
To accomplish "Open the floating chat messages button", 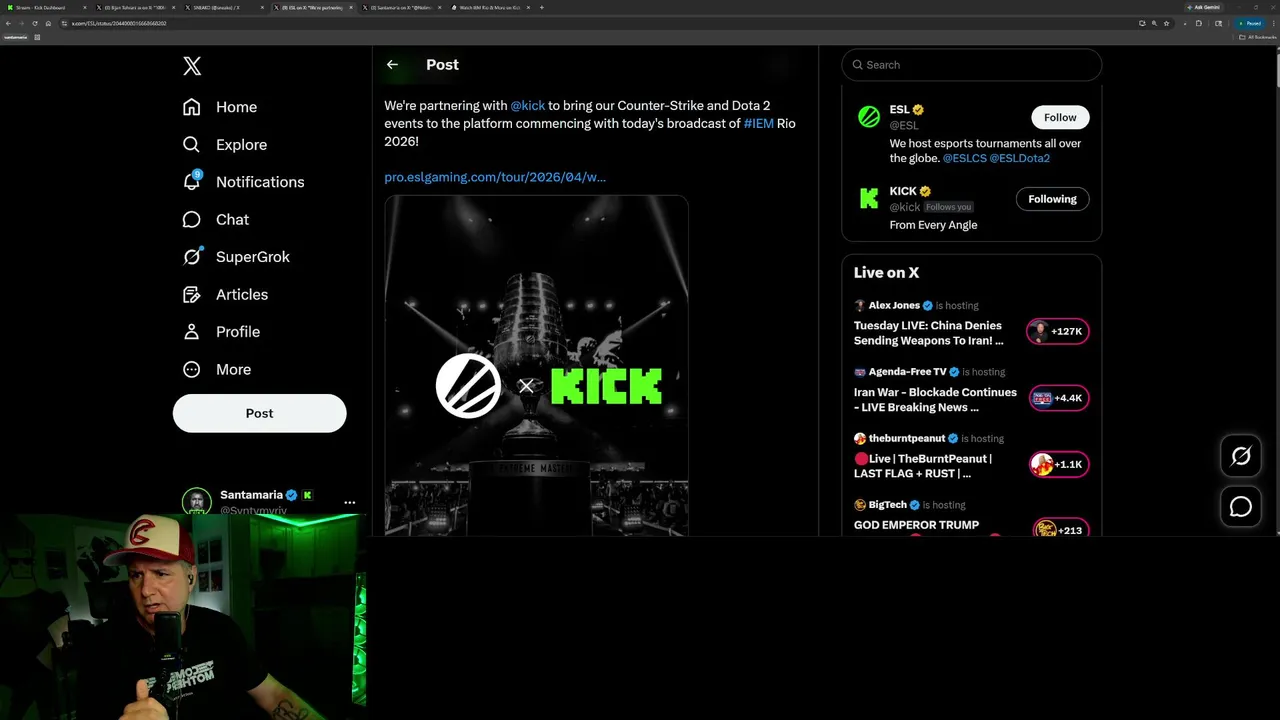I will click(x=1241, y=507).
